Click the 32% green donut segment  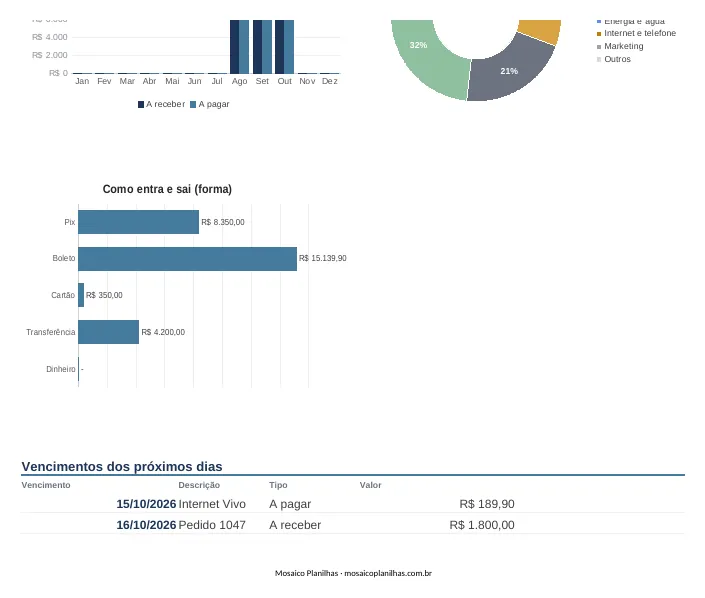click(425, 58)
